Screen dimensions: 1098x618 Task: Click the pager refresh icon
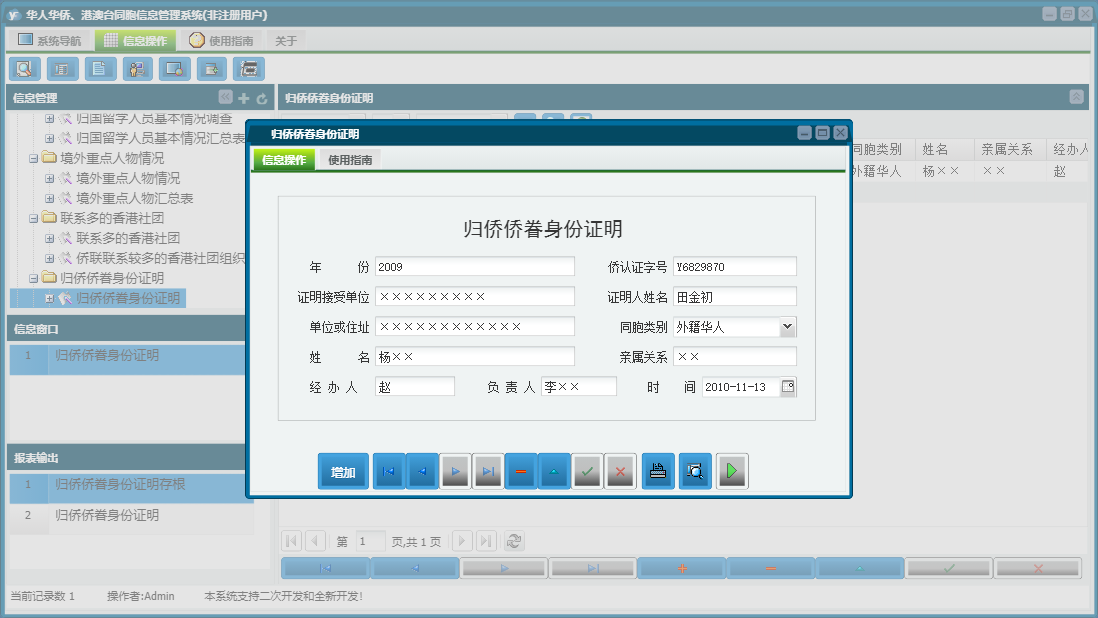(x=514, y=541)
